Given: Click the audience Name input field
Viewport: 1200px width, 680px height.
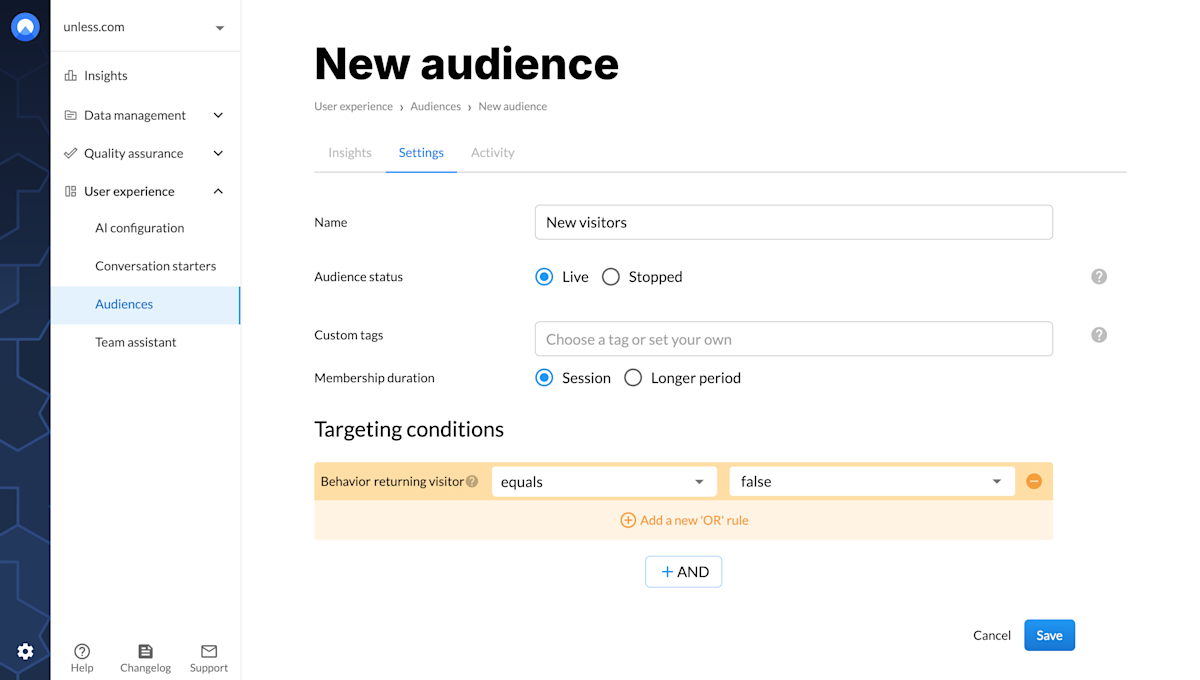Looking at the screenshot, I should pyautogui.click(x=793, y=222).
